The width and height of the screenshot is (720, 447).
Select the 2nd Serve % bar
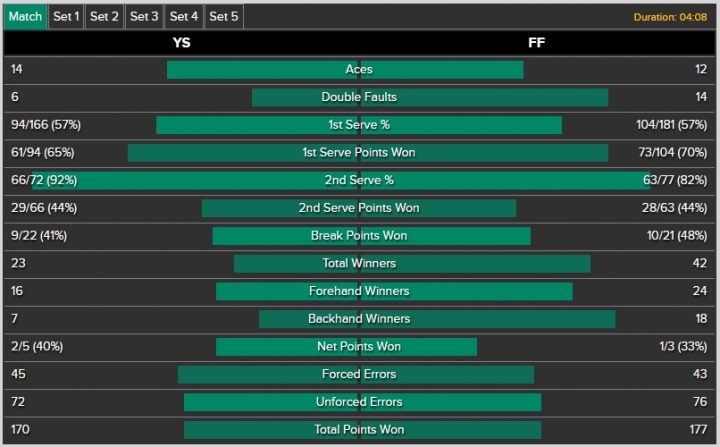341,181
